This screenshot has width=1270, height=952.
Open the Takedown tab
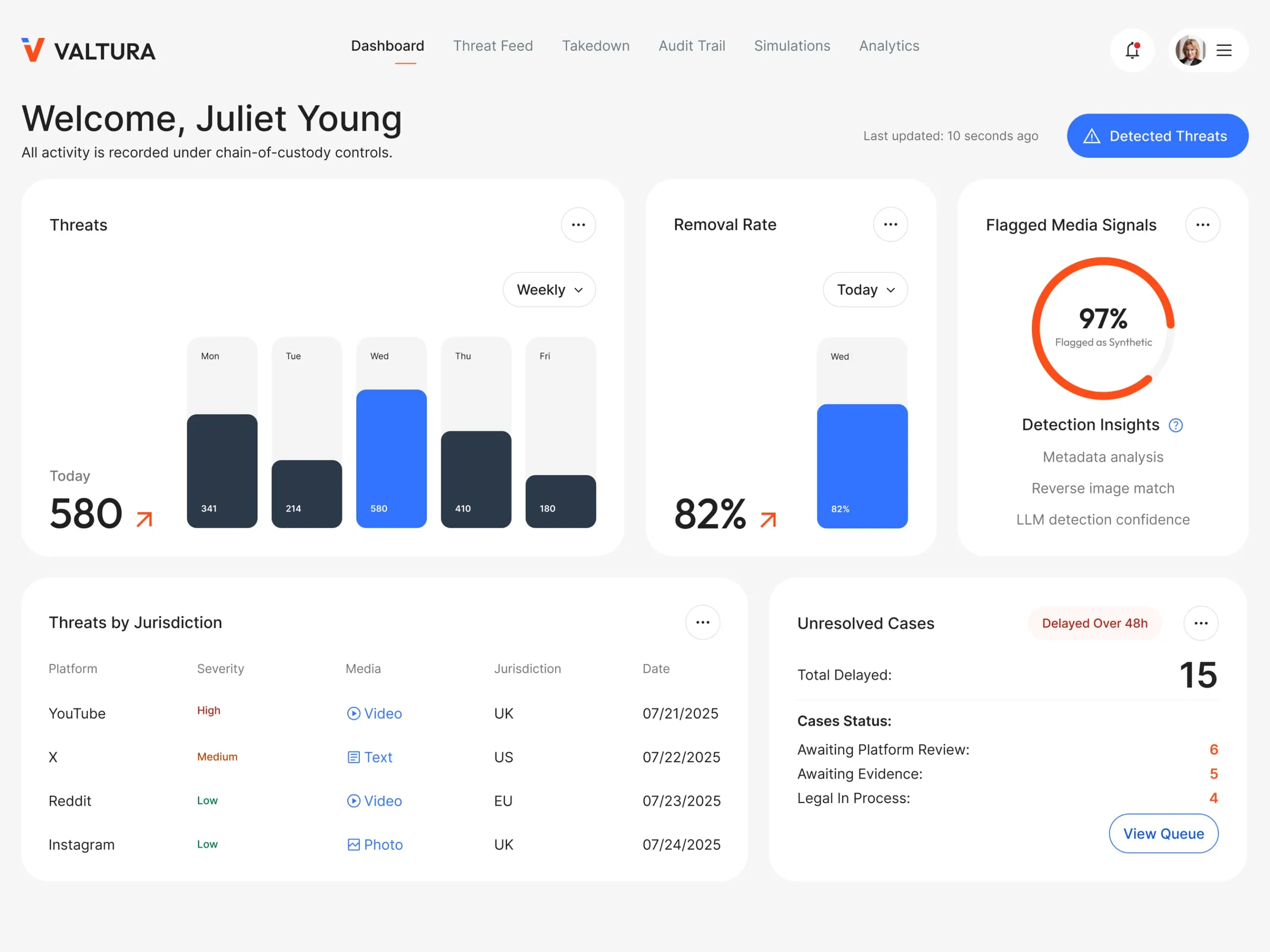pos(596,46)
